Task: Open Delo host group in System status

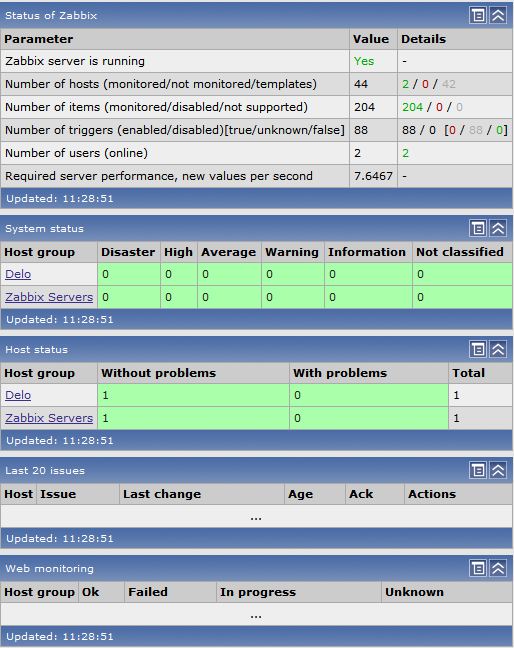Action: pos(18,274)
